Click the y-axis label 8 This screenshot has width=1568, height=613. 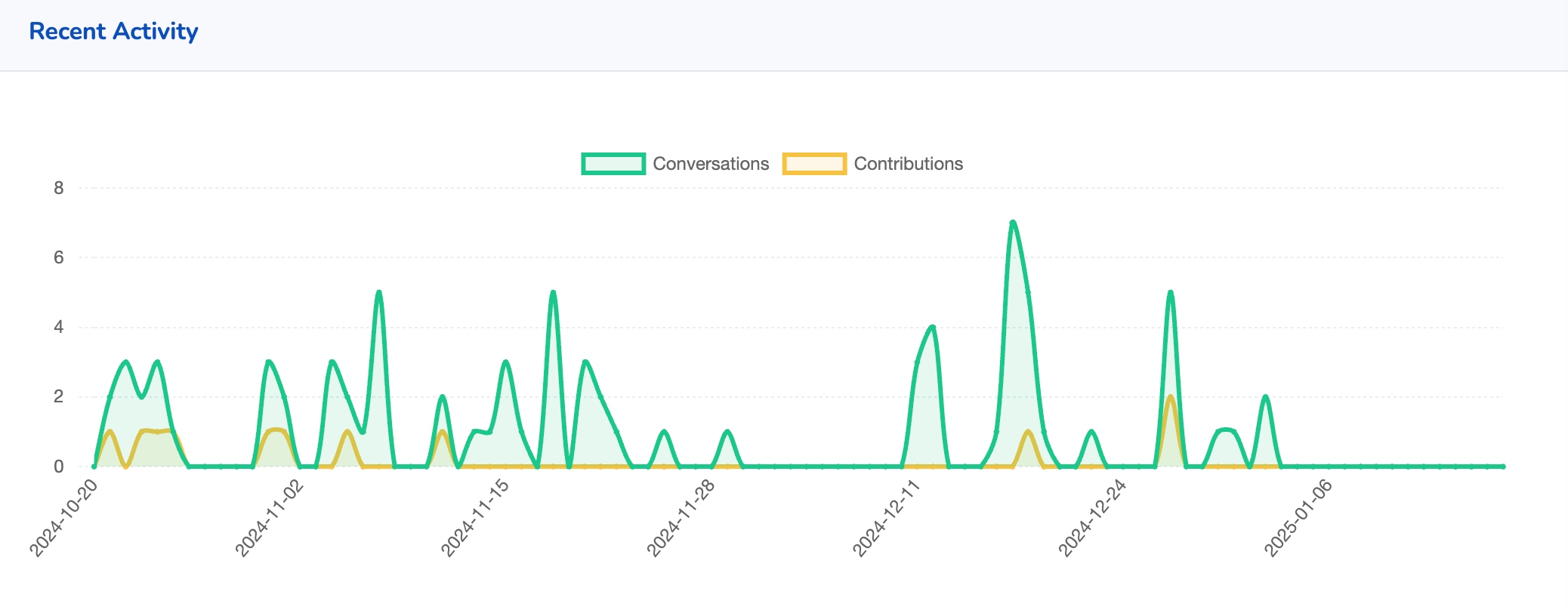(59, 188)
